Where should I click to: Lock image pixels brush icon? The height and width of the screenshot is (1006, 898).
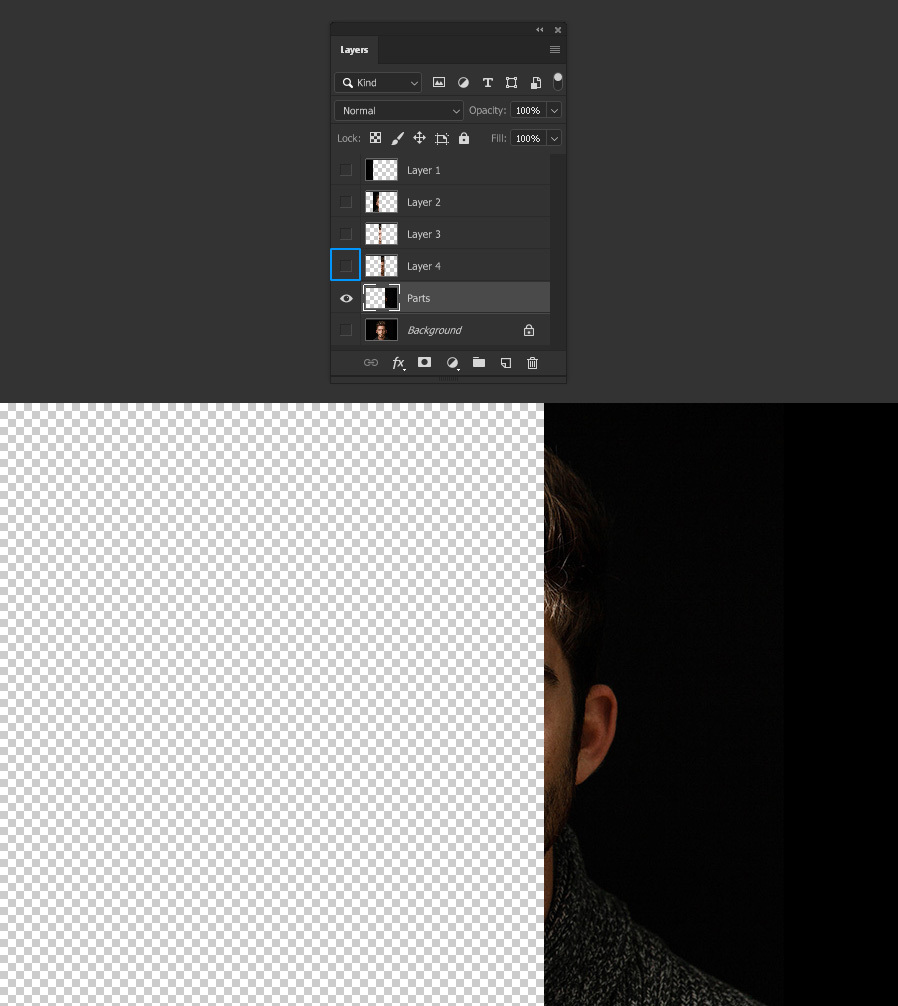(398, 138)
